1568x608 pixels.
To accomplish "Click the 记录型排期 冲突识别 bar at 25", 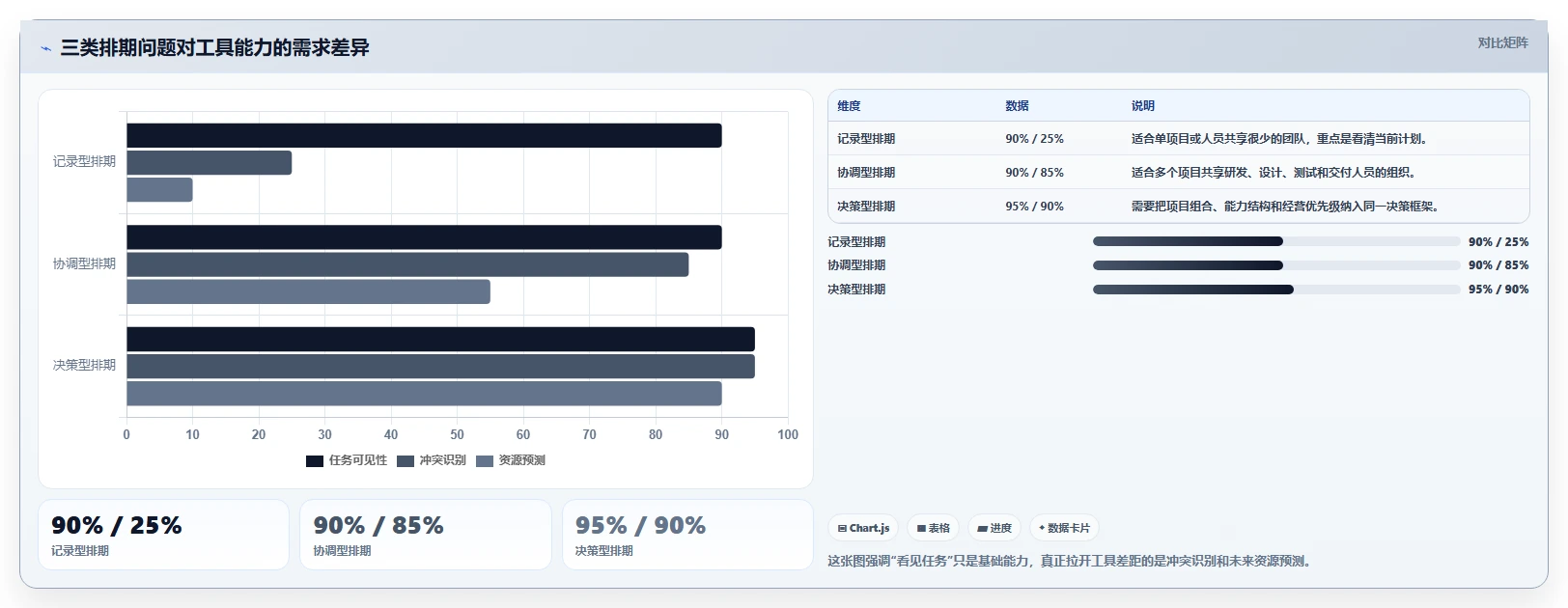I will point(209,162).
